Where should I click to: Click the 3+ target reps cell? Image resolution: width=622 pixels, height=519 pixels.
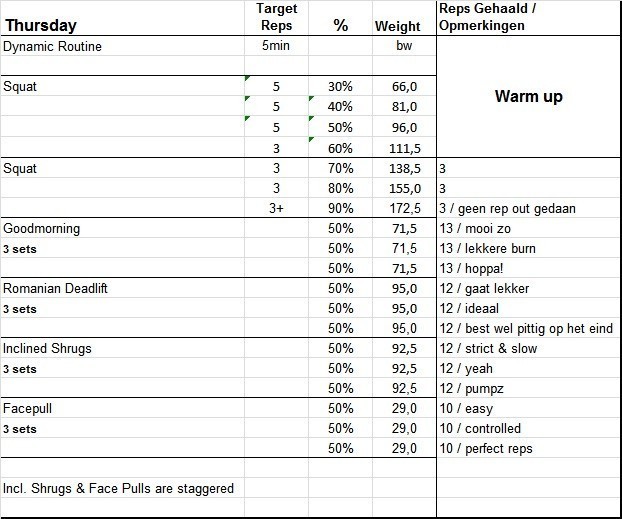(x=276, y=208)
